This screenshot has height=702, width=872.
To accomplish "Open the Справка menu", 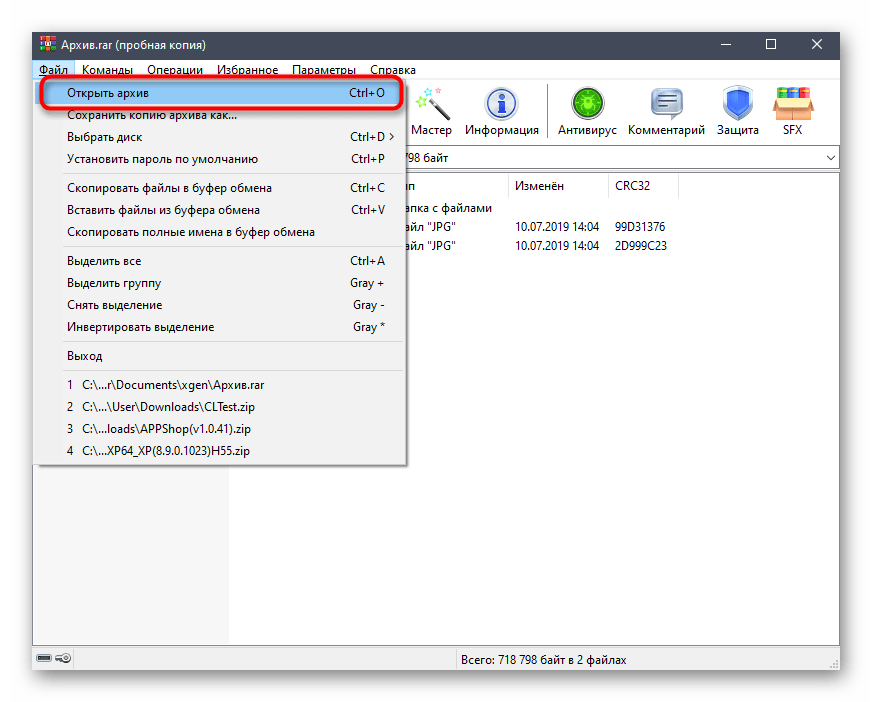I will 393,70.
